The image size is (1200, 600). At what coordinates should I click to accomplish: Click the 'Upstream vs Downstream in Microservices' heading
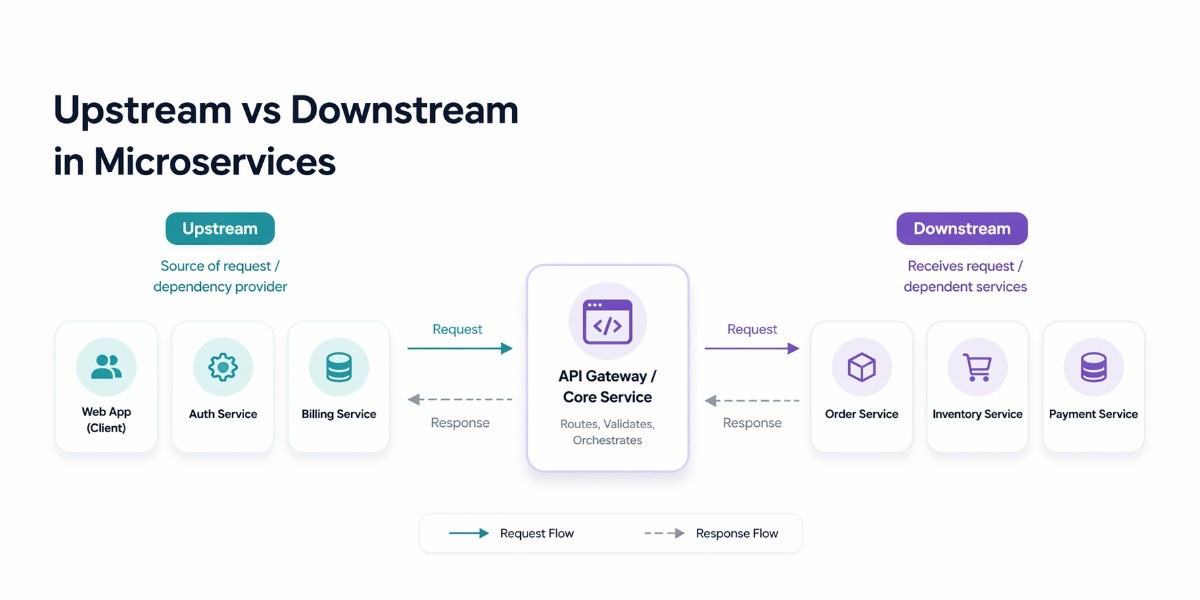286,135
